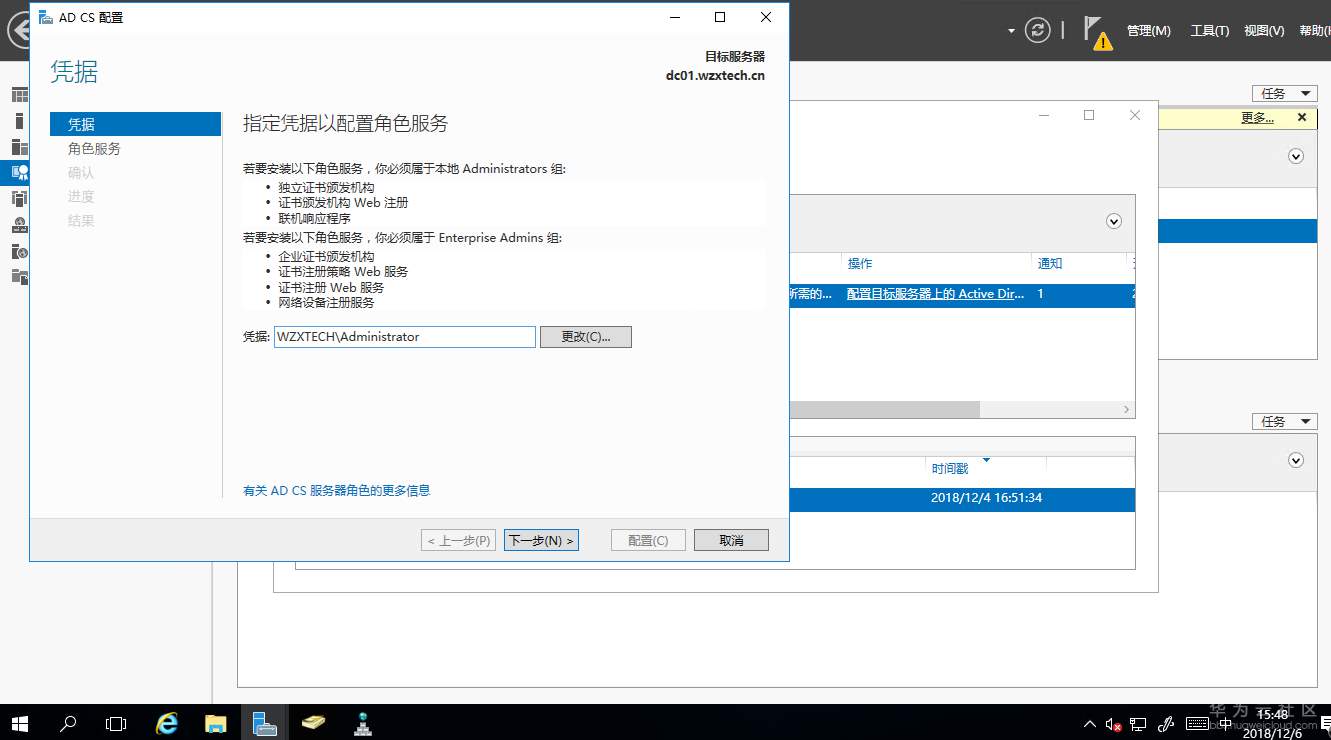Open the upper 任务 dropdown menu
This screenshot has height=740, width=1331.
click(1284, 92)
